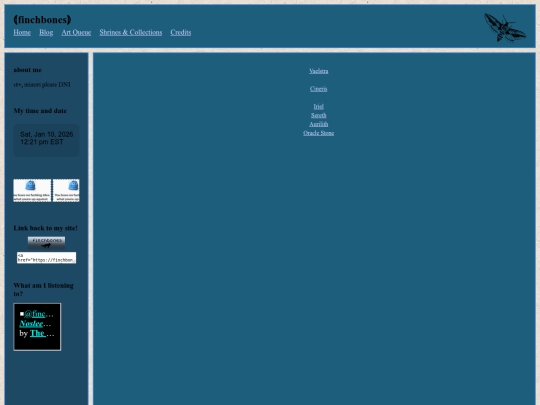This screenshot has height=405, width=540.
Task: Open the Cineris link
Action: pos(319,89)
